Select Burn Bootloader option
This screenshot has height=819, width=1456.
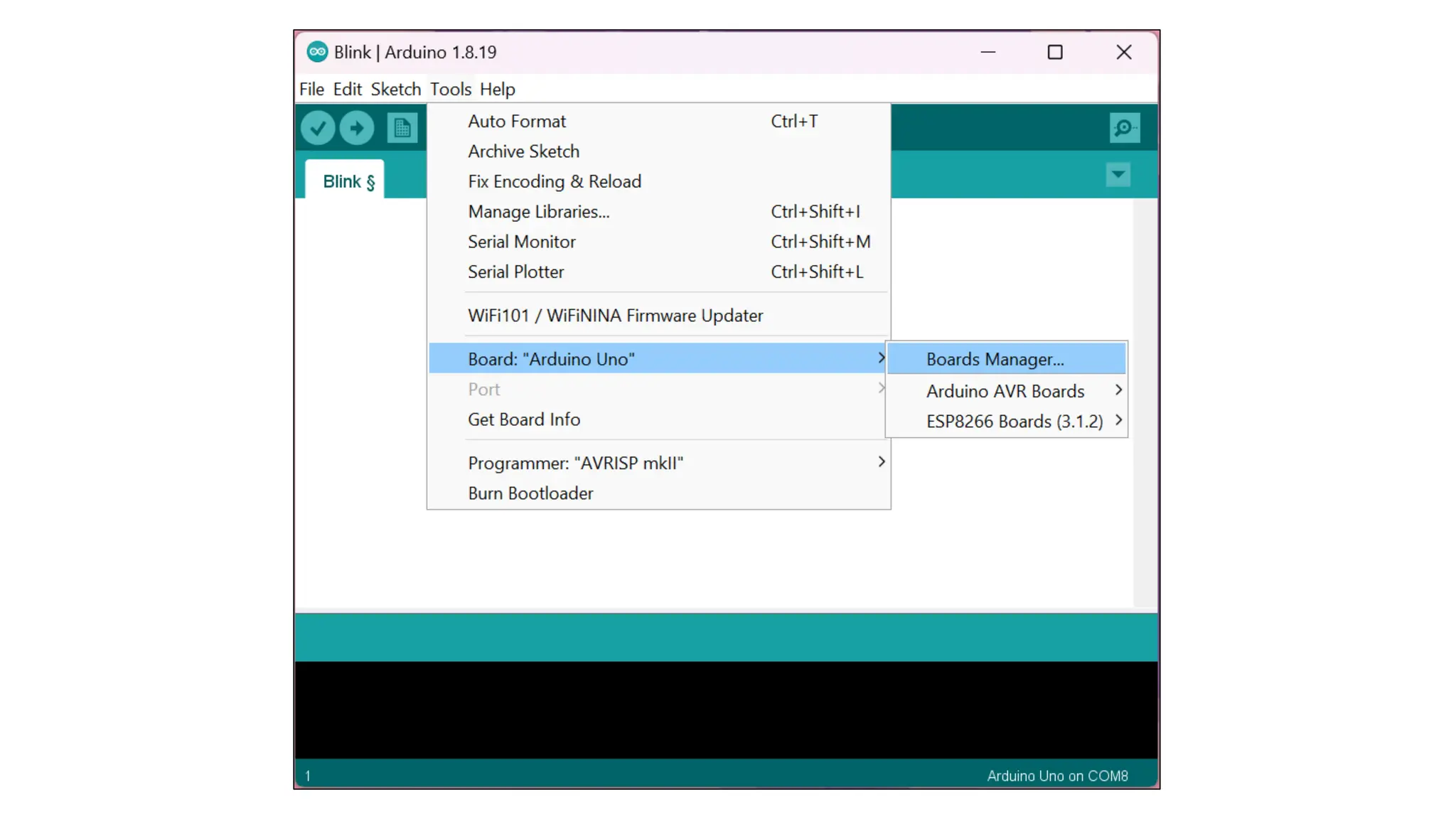click(530, 493)
